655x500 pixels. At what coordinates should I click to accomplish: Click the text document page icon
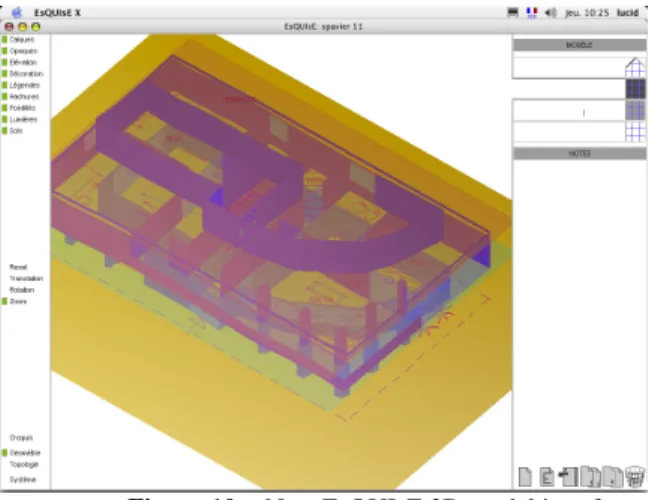(x=546, y=477)
